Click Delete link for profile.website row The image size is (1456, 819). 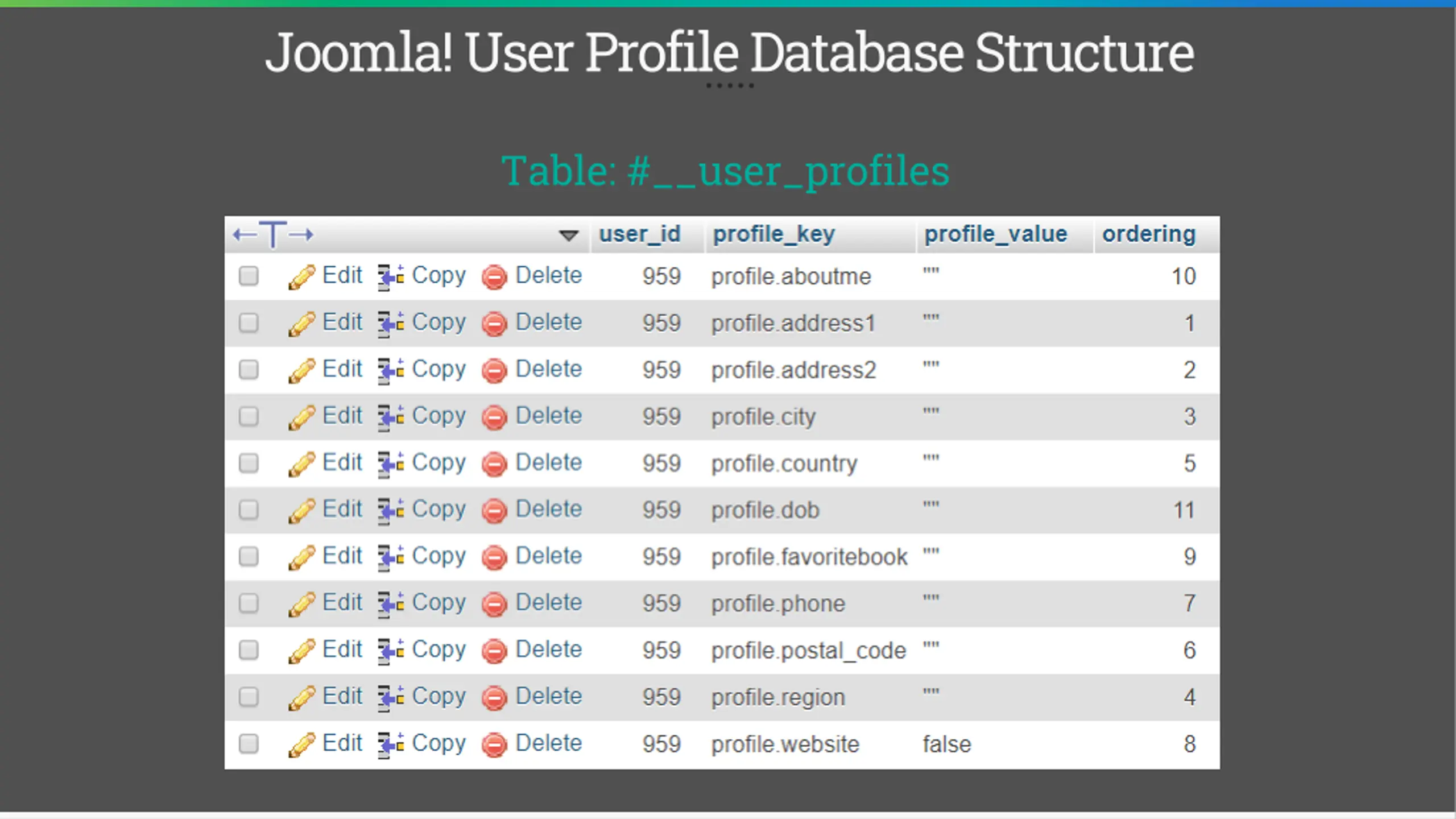549,743
